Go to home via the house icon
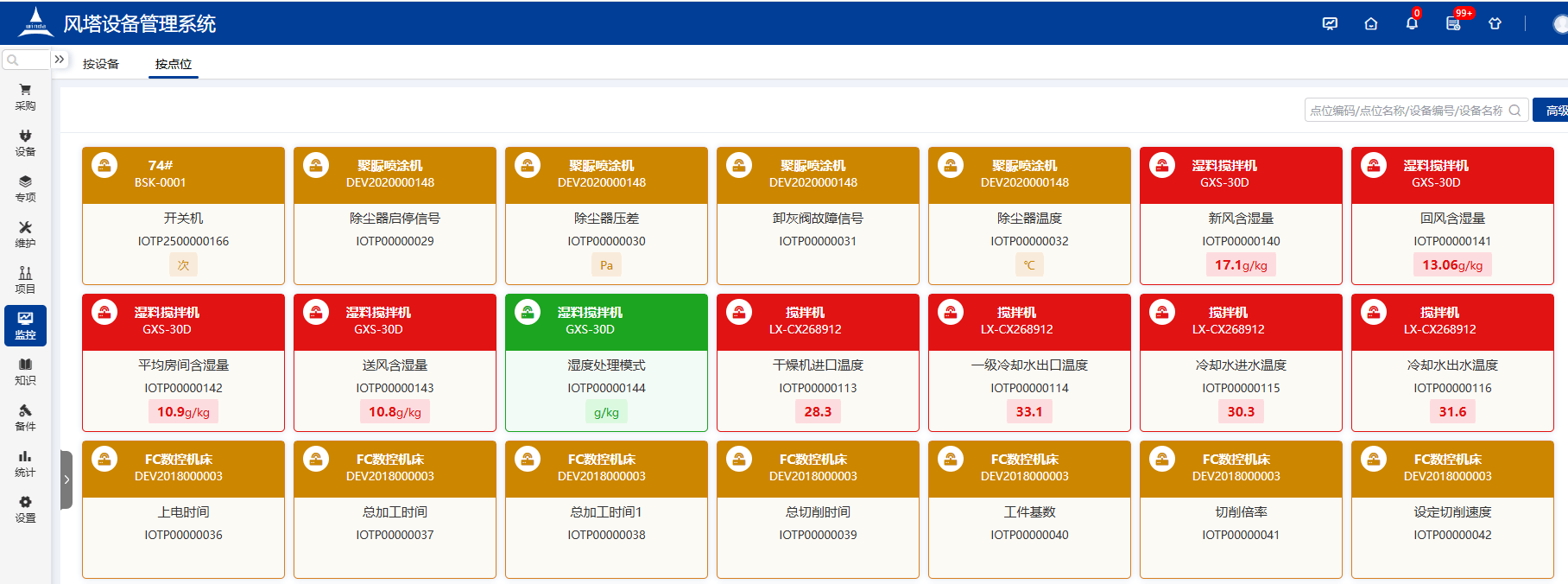Screen dimensions: 1568x584 (1371, 23)
